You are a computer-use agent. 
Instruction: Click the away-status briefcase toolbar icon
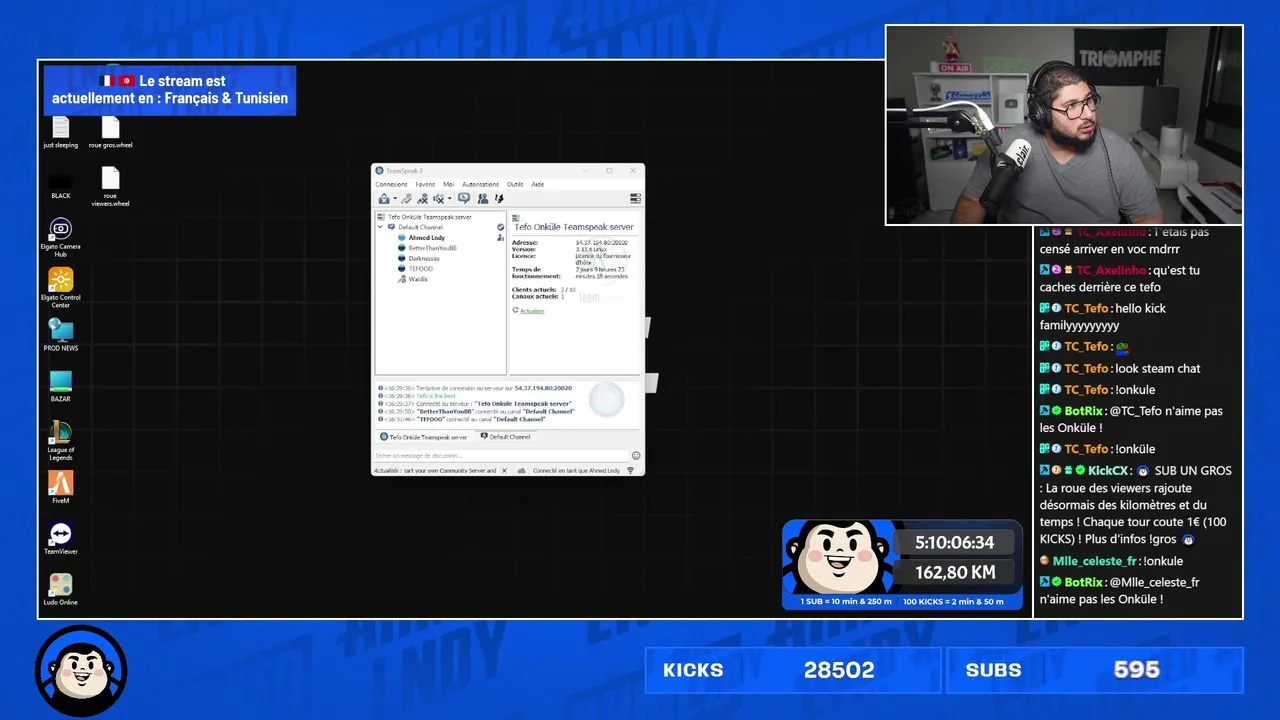[384, 199]
